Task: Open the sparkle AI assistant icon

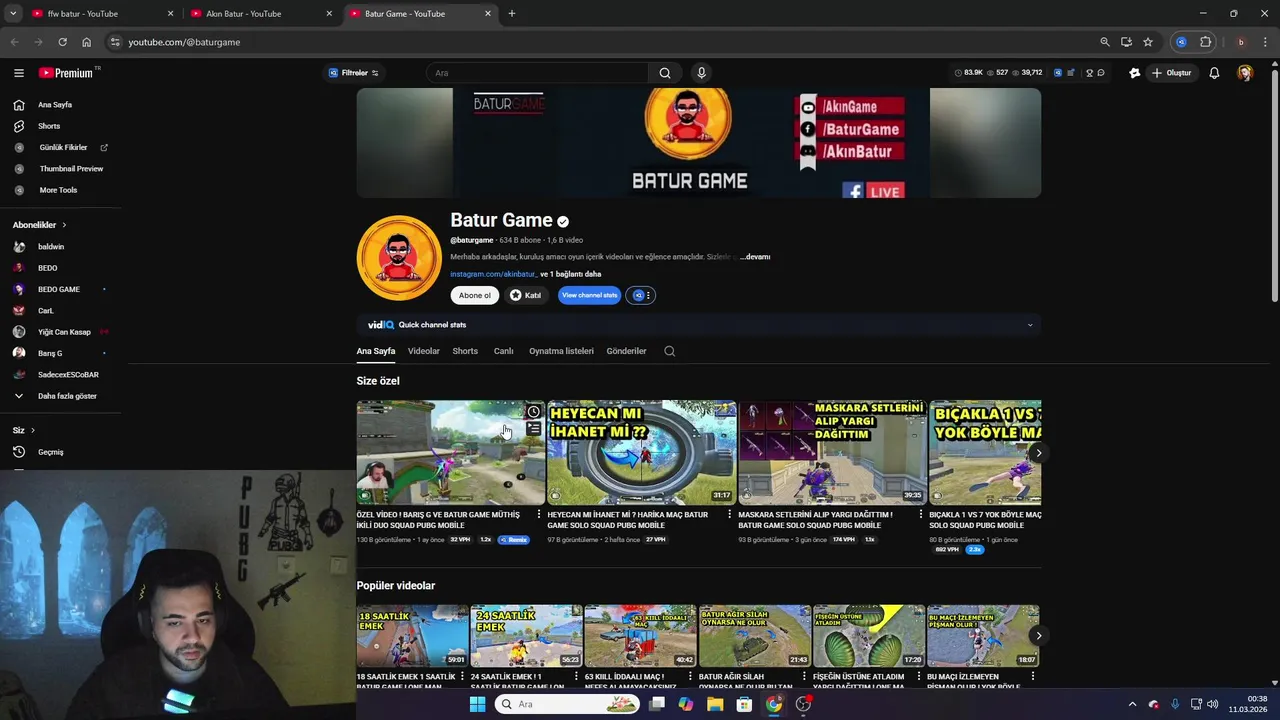Action: [x=1134, y=73]
